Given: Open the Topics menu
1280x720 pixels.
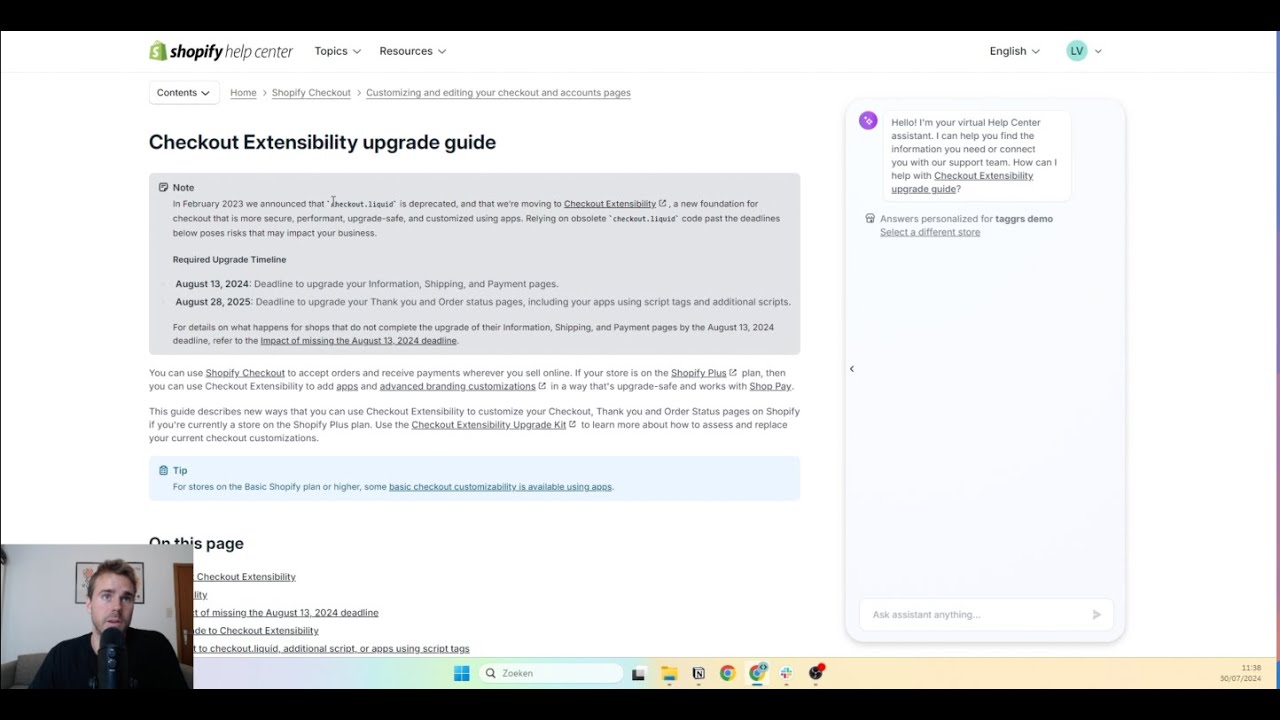Looking at the screenshot, I should tap(337, 51).
